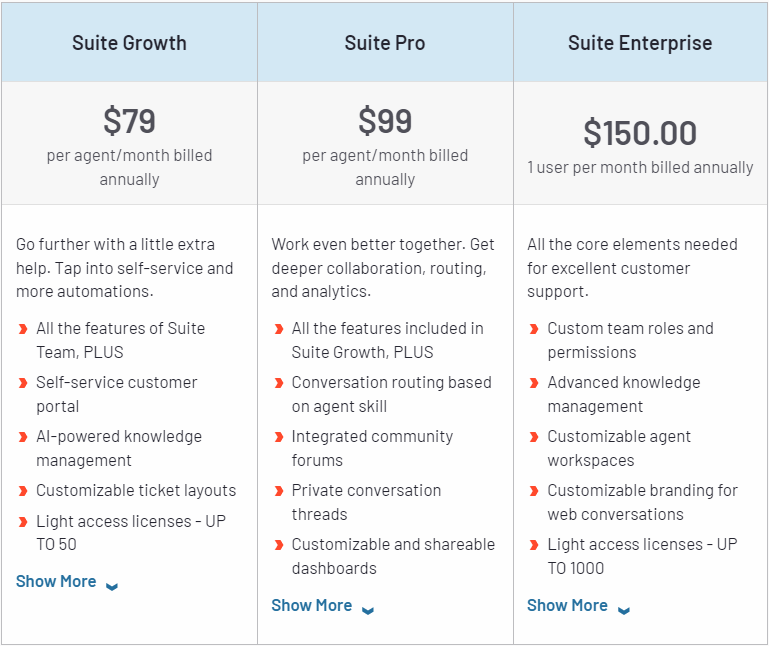The width and height of the screenshot is (769, 646).
Task: Click the bullet arrow beside Self-service customer portal
Action: (23, 383)
